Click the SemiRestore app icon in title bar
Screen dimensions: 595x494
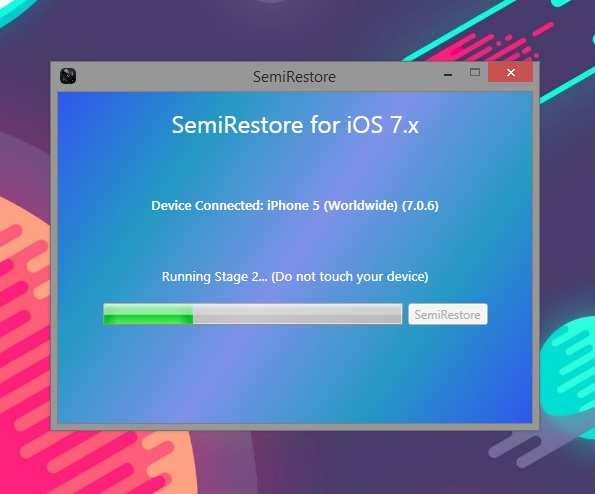click(68, 76)
